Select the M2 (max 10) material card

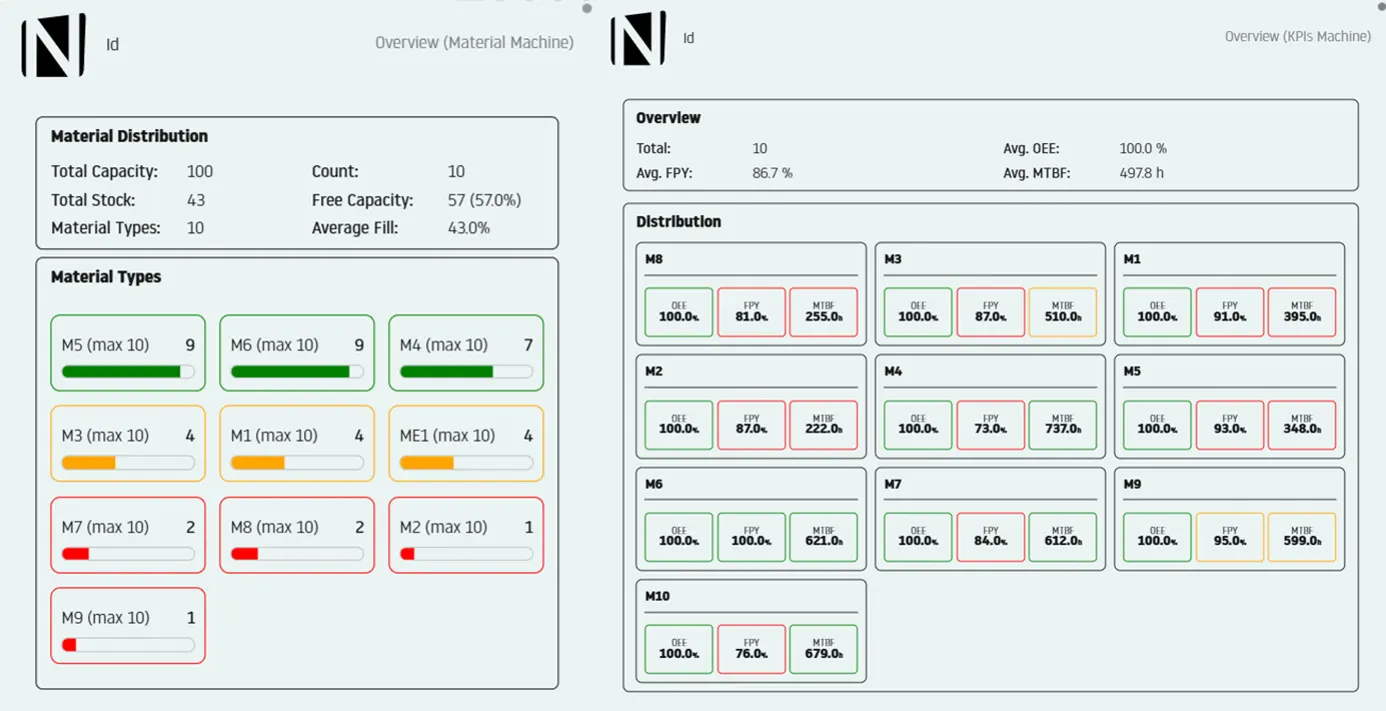point(466,535)
